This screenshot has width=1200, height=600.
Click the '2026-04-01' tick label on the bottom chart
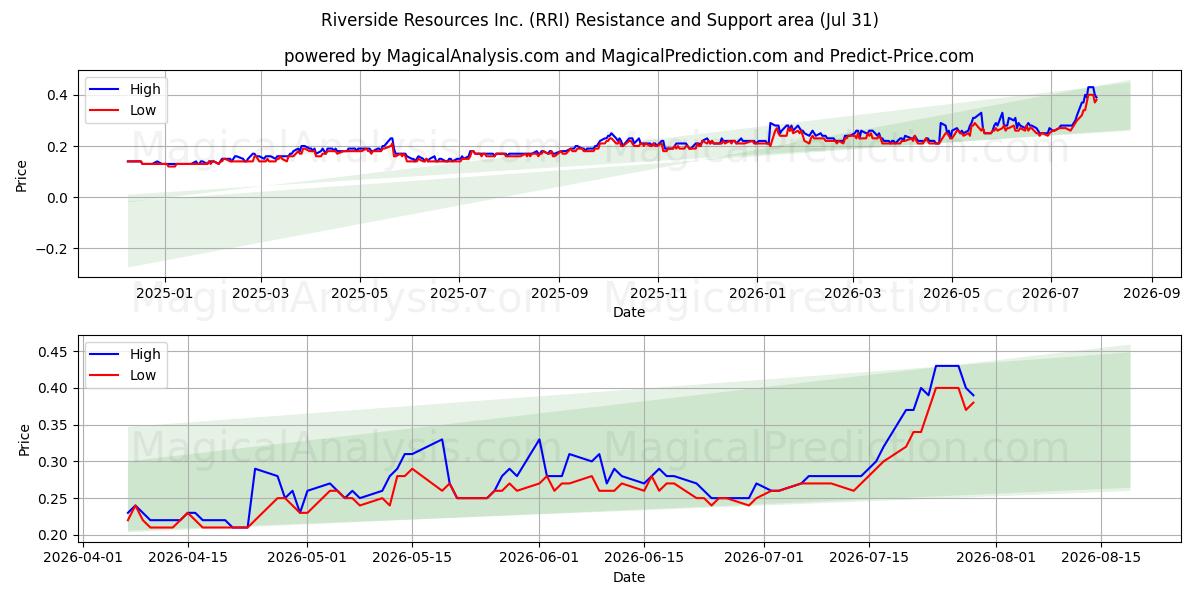point(81,558)
